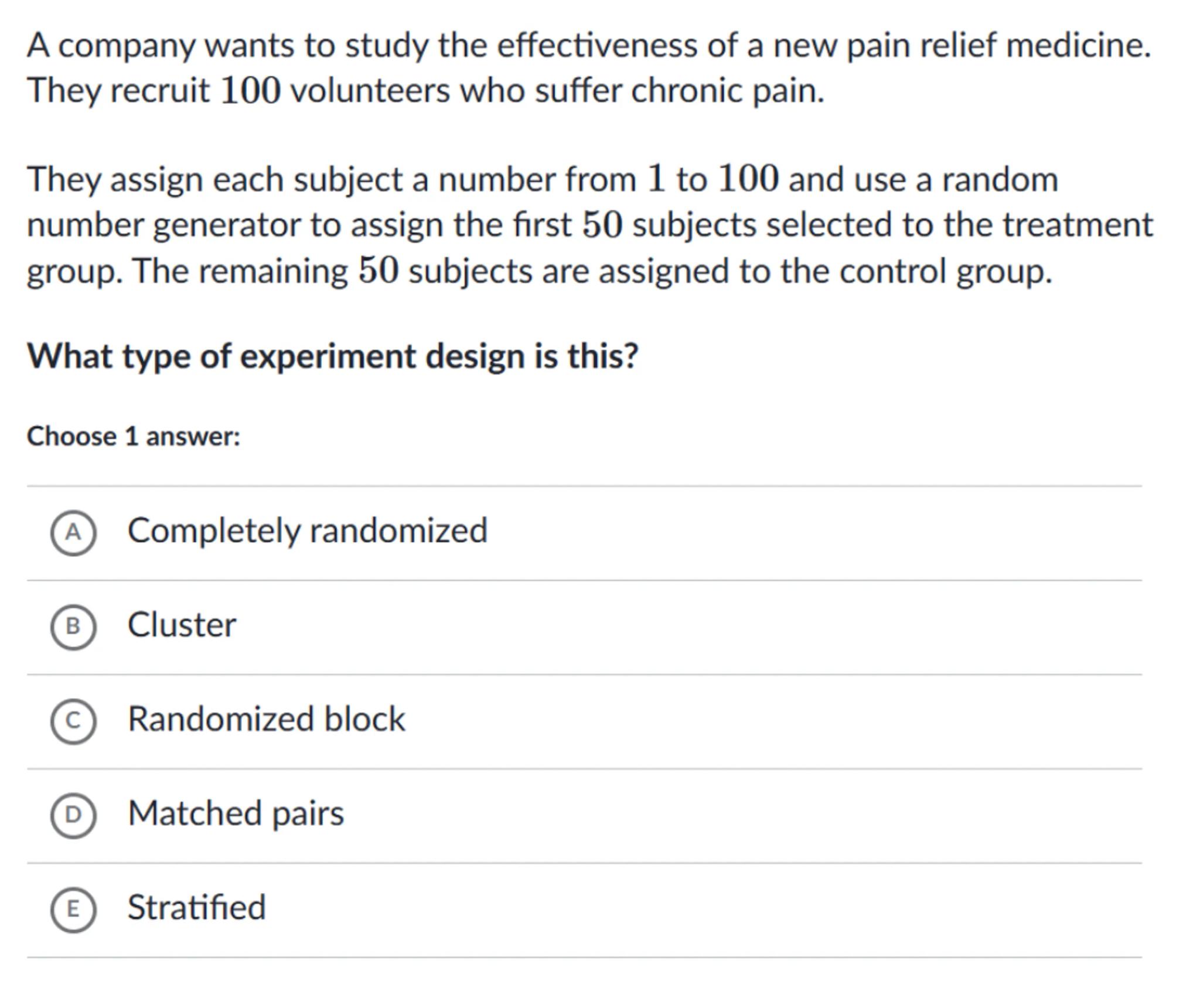Screen dimensions: 1200x1008
Task: Click the word "company" in the first sentence
Action: point(126,46)
